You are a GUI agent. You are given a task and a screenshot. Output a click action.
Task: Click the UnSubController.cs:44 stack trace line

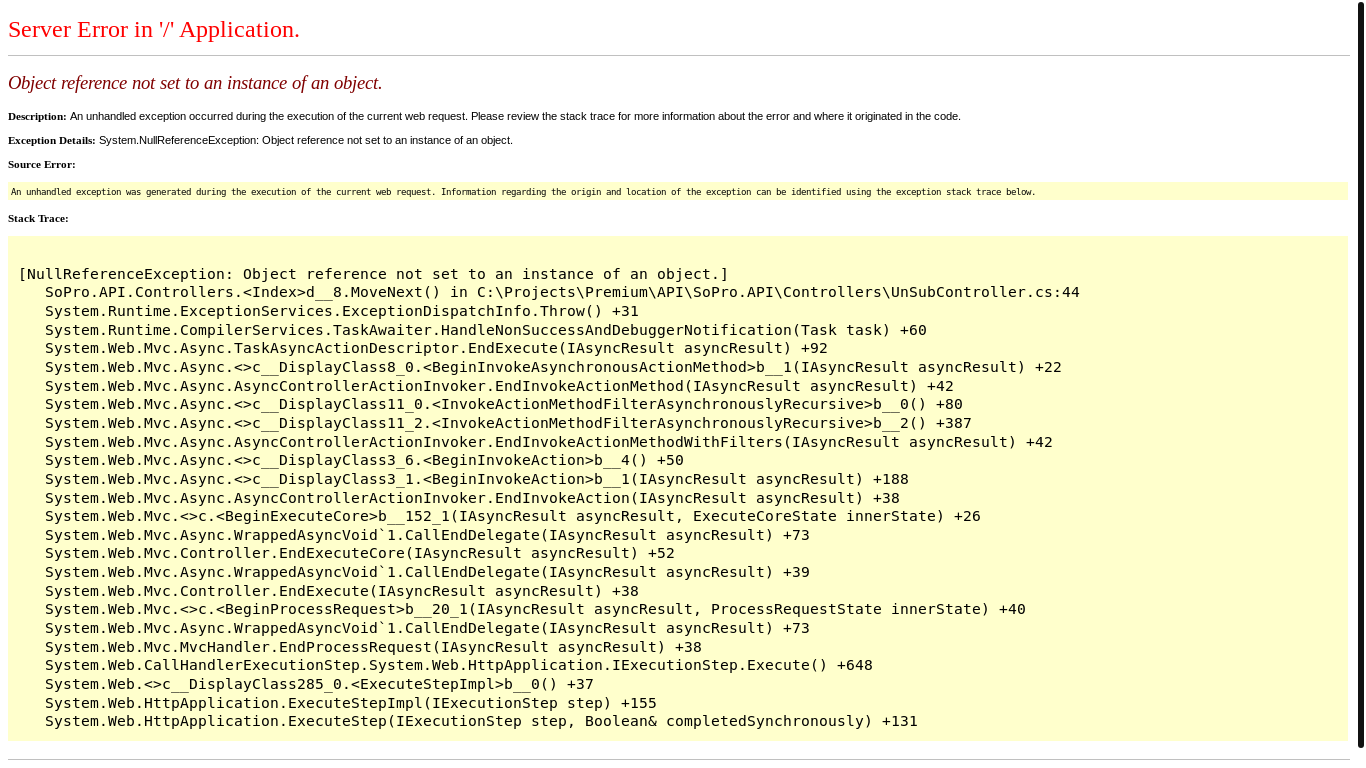[x=562, y=292]
